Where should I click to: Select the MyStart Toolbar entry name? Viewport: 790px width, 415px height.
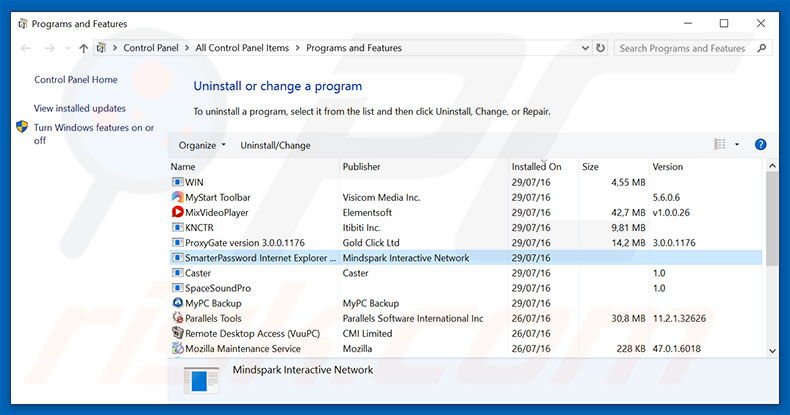[x=218, y=197]
